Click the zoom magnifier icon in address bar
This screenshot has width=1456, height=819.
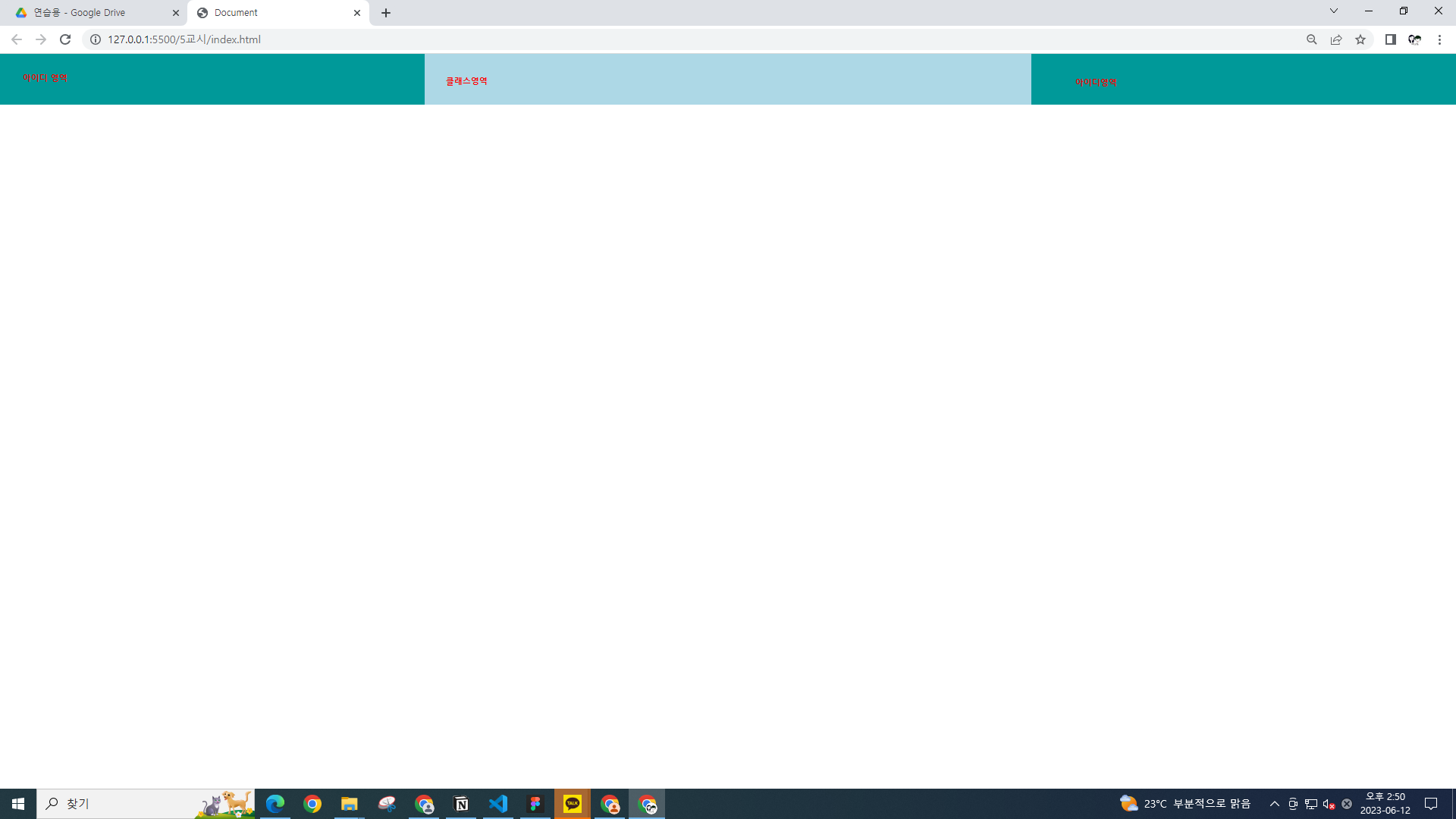(1311, 39)
